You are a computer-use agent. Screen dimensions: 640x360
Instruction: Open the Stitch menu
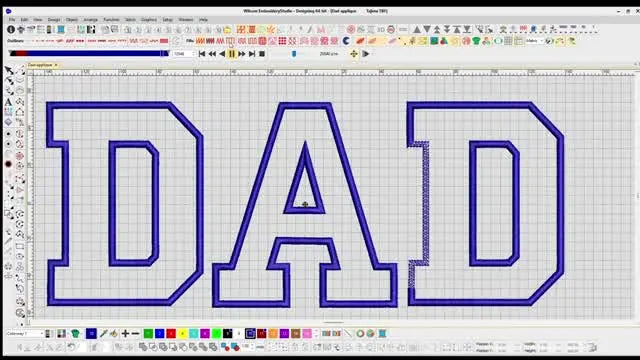[130, 20]
